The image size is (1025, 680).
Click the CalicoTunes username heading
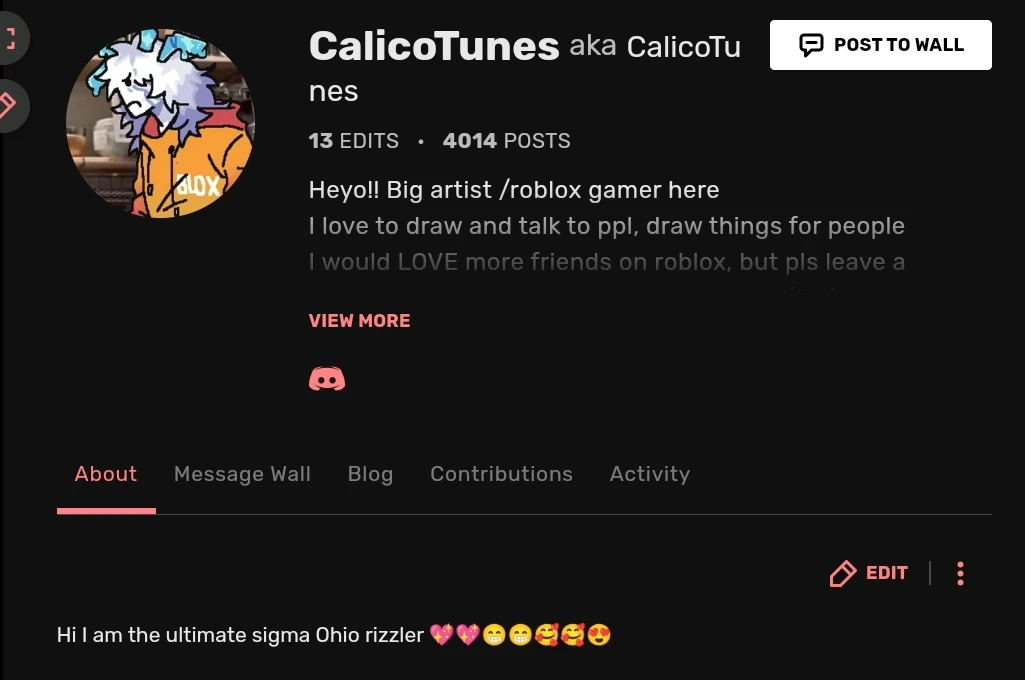click(434, 46)
